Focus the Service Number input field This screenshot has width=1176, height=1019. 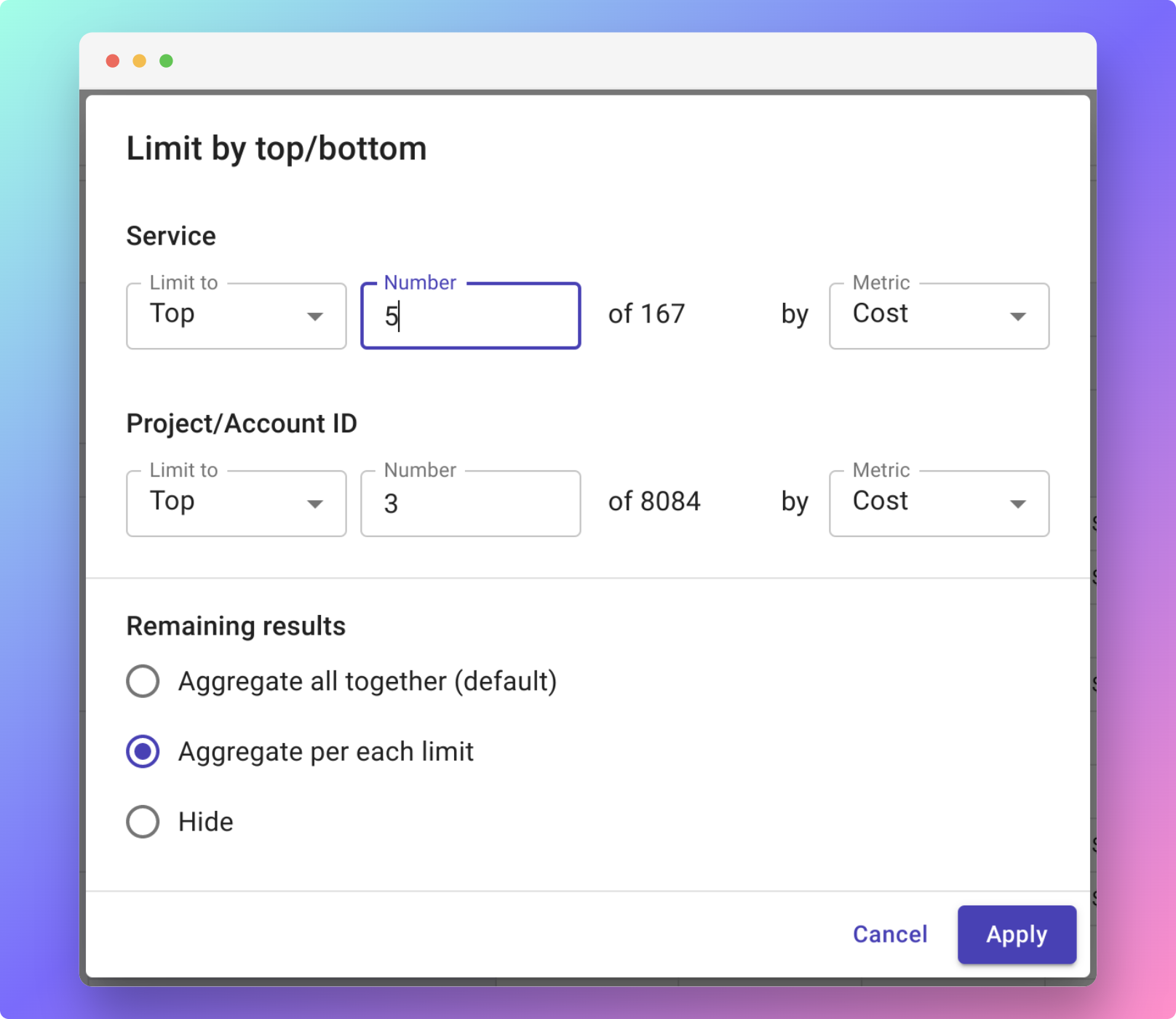coord(470,316)
